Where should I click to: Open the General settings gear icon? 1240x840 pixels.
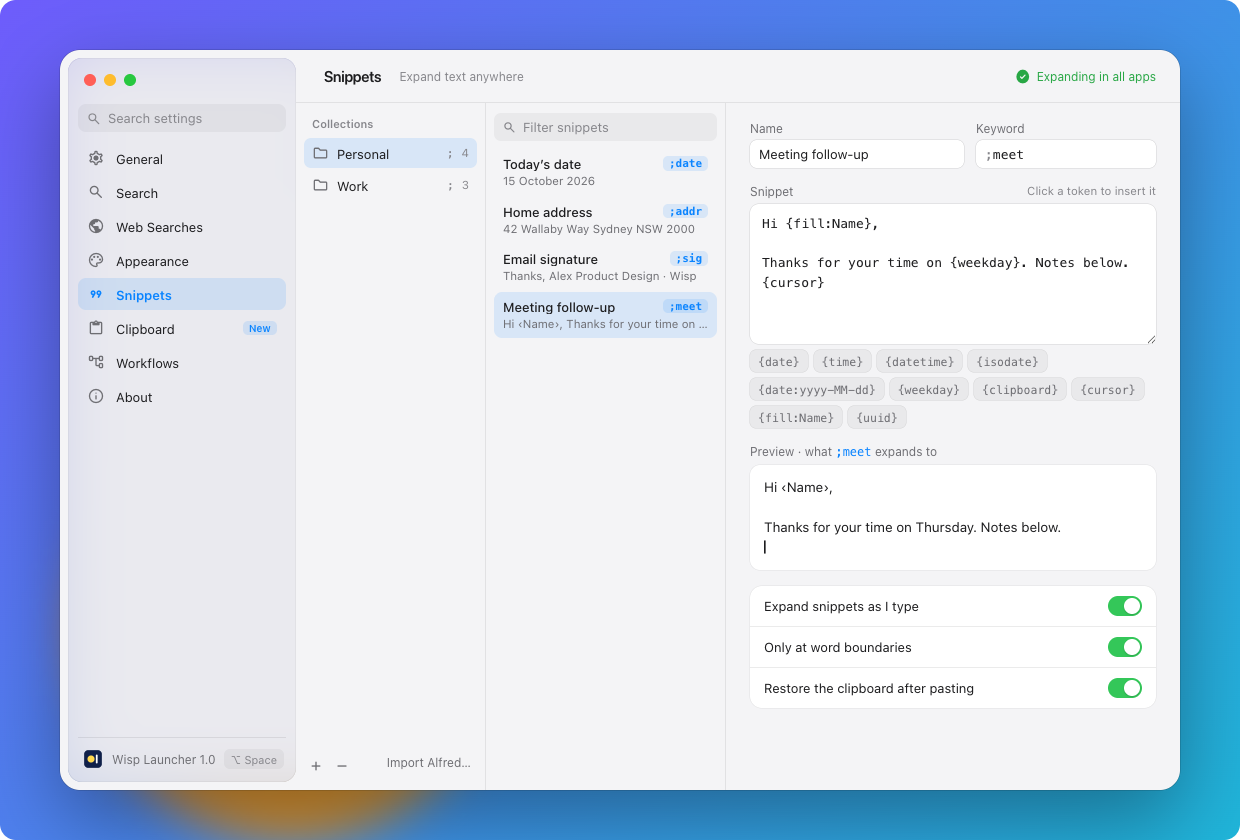pyautogui.click(x=96, y=158)
